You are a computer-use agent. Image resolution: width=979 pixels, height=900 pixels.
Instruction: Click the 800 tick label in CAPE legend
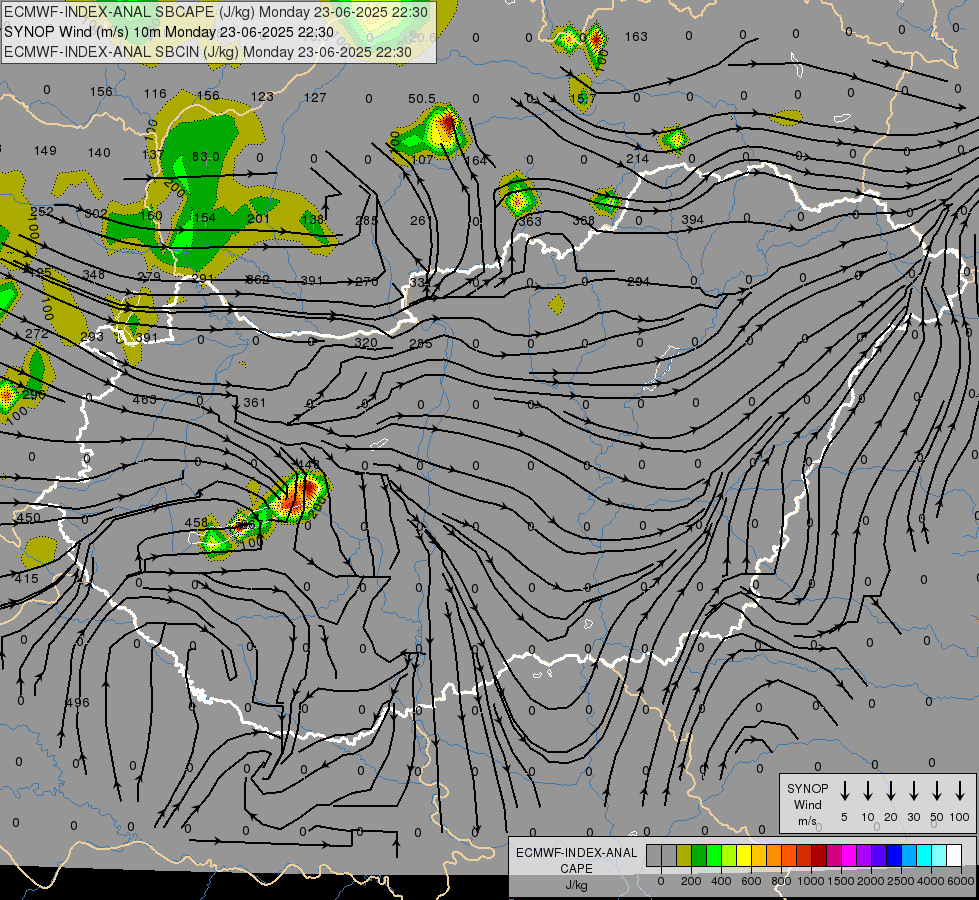[x=781, y=881]
